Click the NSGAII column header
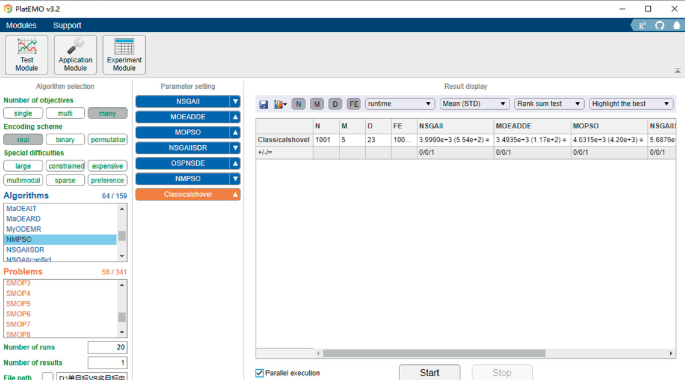685x380 pixels. 455,126
